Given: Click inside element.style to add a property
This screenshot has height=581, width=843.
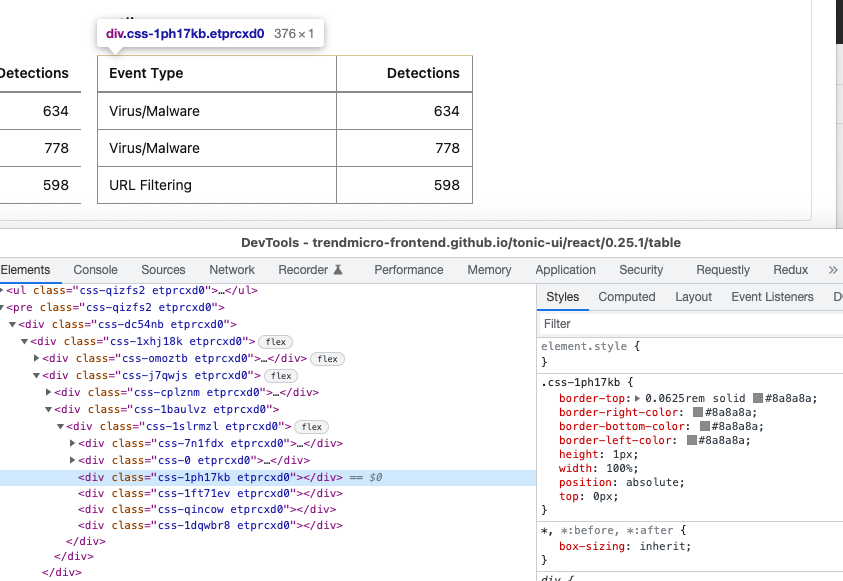Looking at the screenshot, I should [x=620, y=346].
